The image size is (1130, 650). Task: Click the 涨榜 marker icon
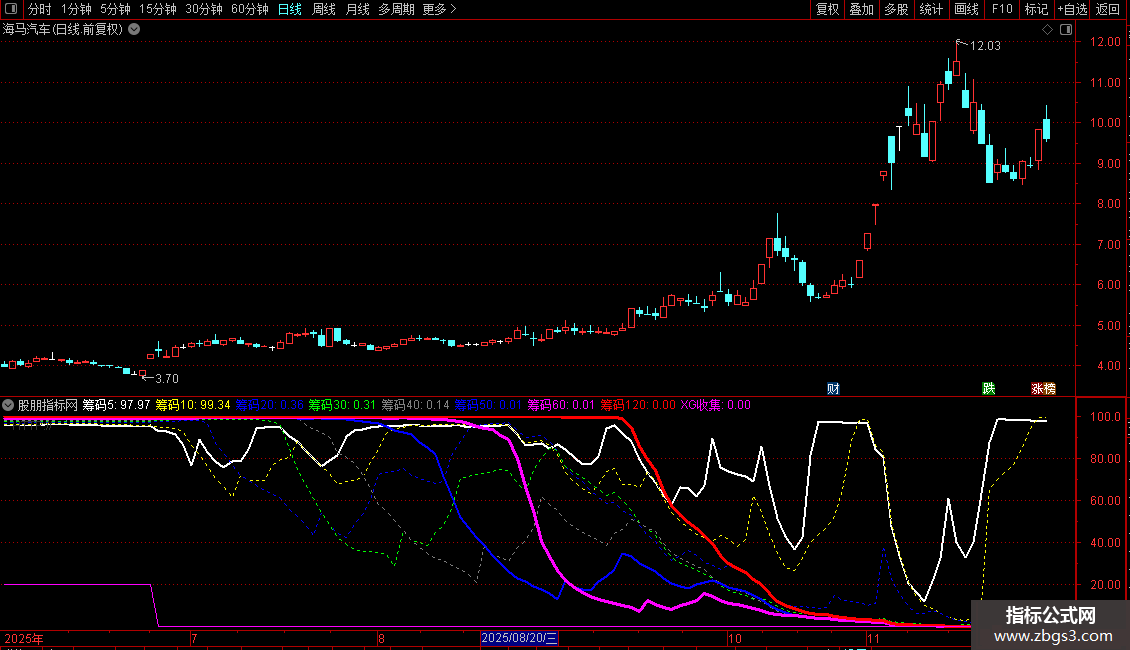click(x=1043, y=388)
